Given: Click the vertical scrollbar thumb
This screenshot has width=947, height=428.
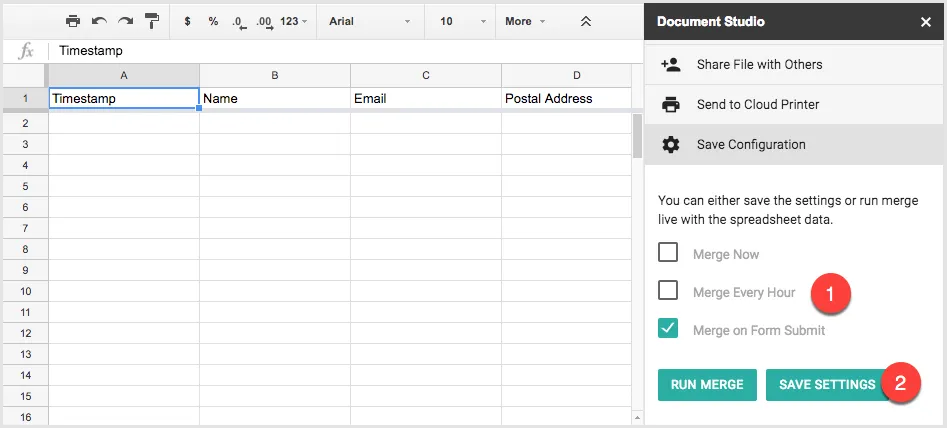Looking at the screenshot, I should click(637, 136).
